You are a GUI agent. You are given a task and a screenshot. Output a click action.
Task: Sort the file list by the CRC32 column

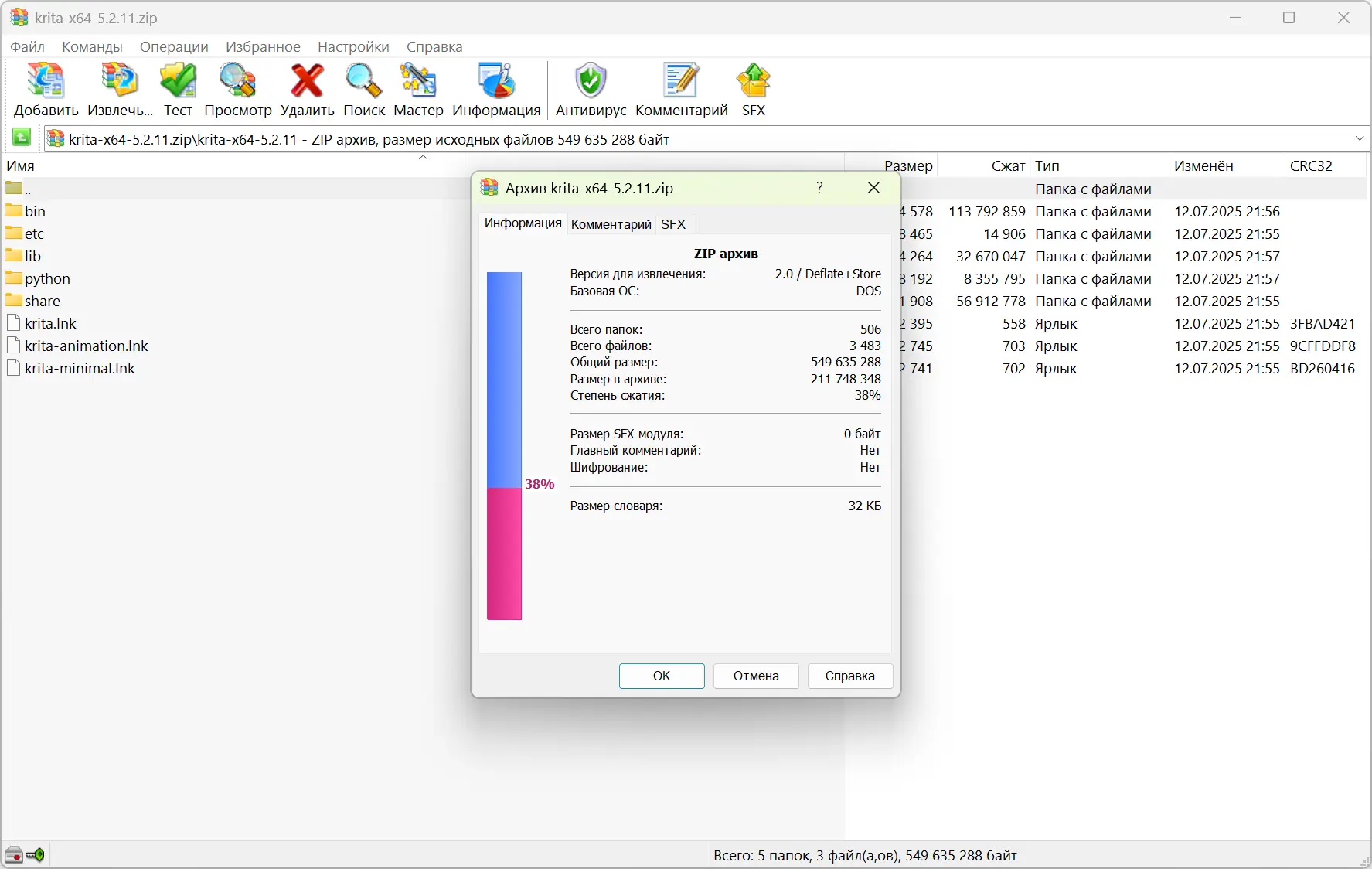coord(1325,165)
